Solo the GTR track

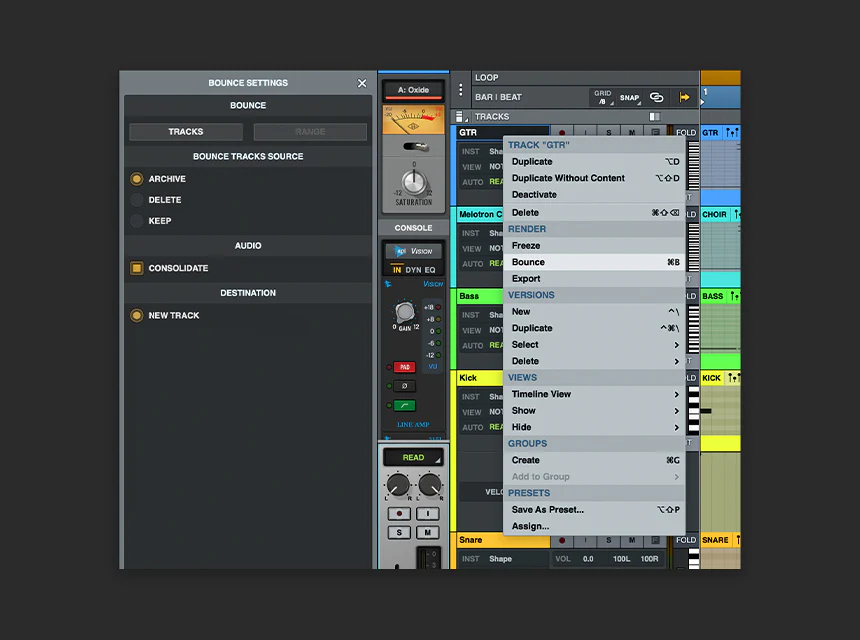609,133
